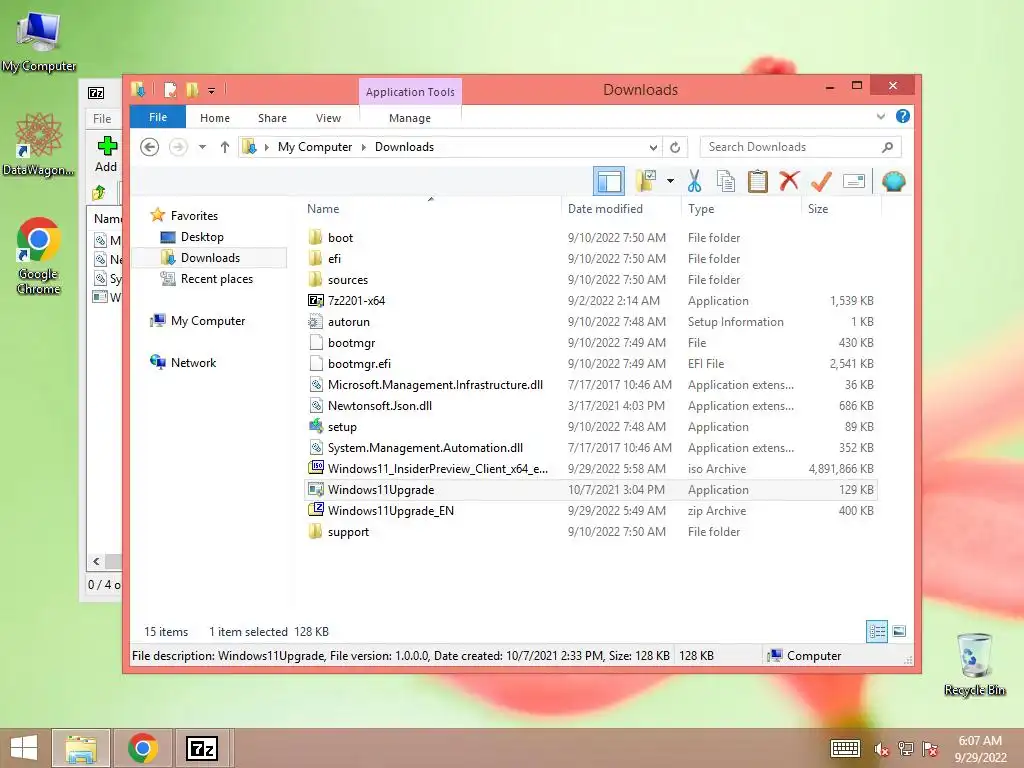
Task: Click the folder options icon with checkmarks
Action: 647,181
